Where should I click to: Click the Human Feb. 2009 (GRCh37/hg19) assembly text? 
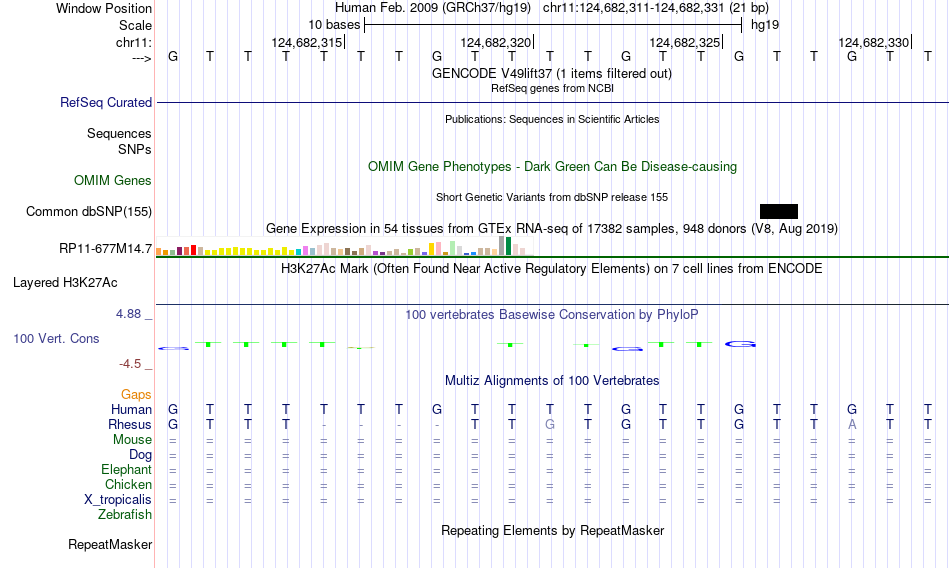(433, 8)
